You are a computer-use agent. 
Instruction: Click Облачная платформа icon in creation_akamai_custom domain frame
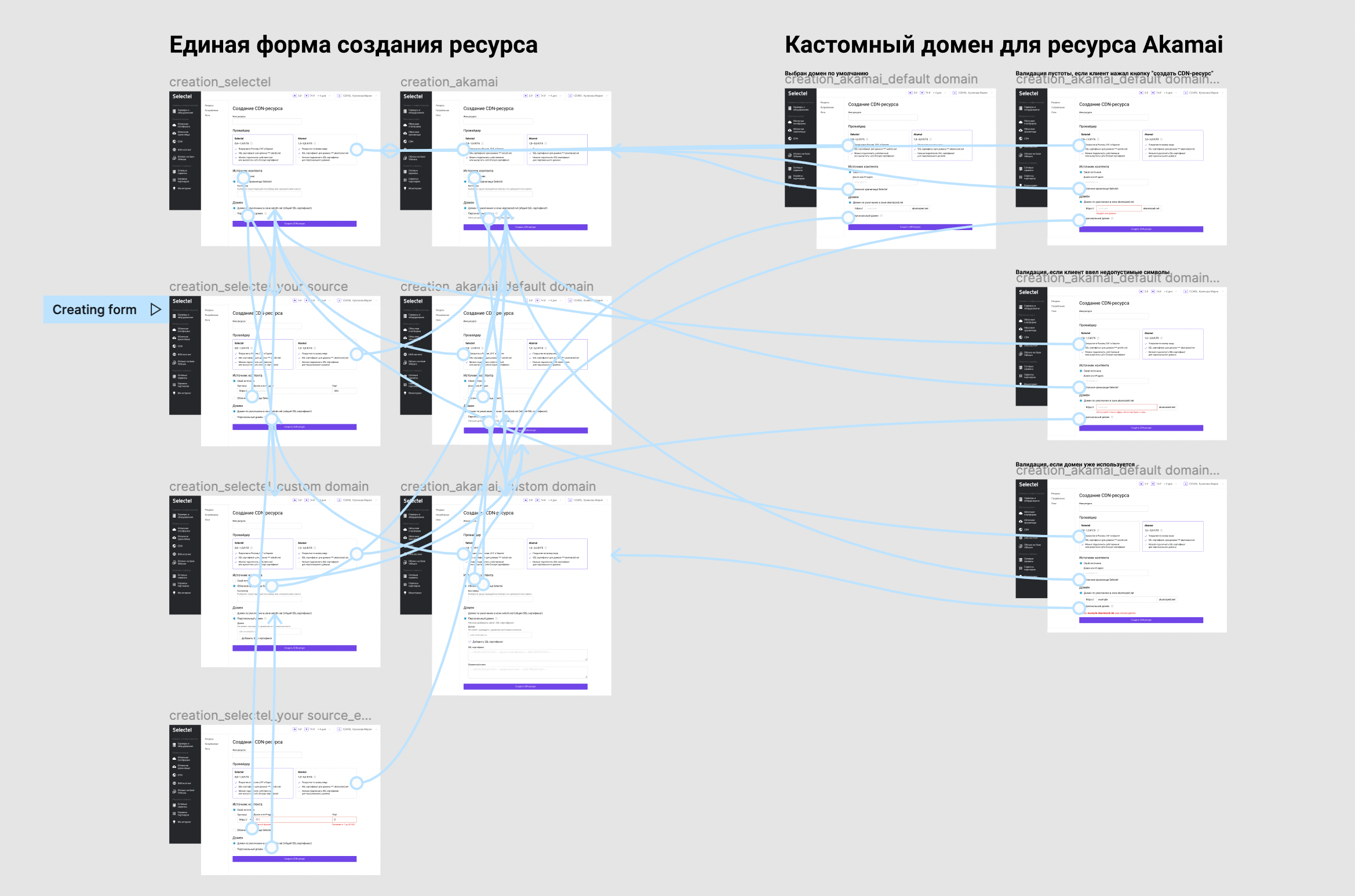pyautogui.click(x=405, y=530)
